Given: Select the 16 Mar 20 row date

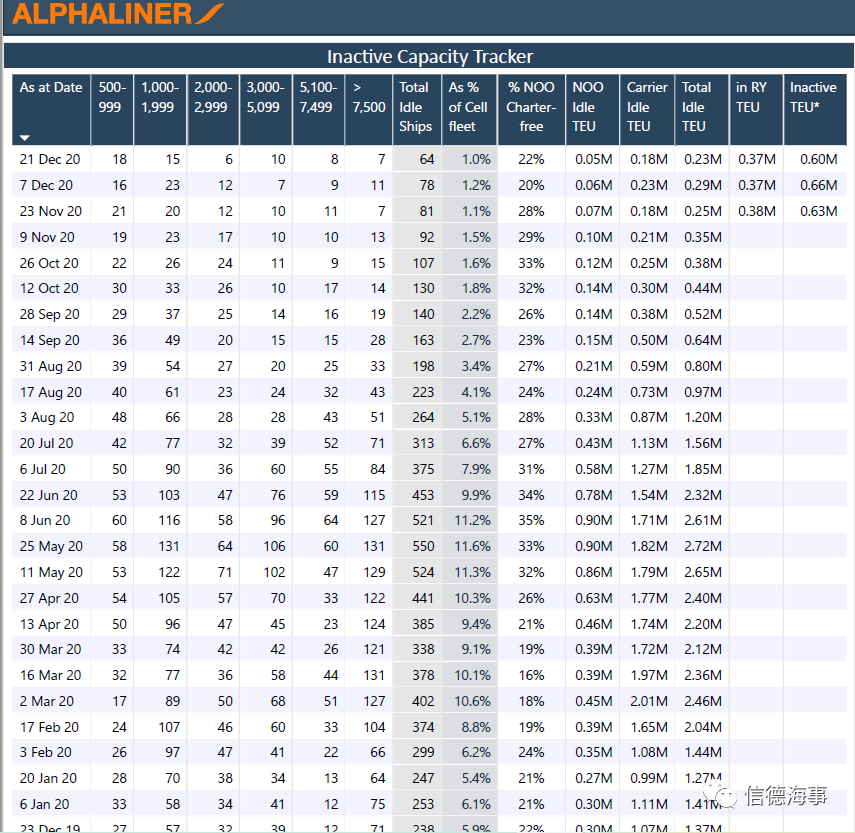Looking at the screenshot, I should (50, 675).
